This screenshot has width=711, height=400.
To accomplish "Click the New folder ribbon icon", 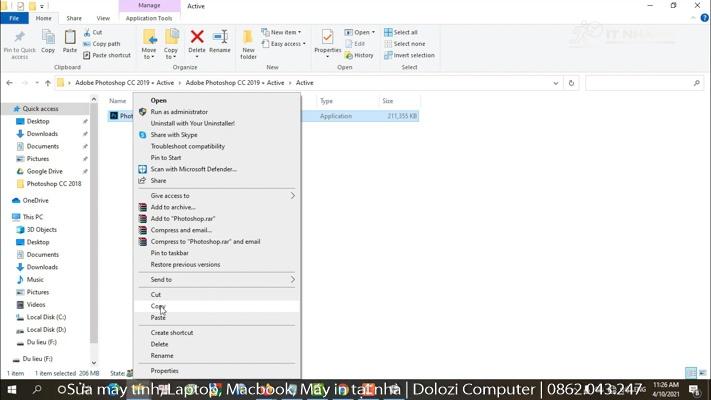I will coord(248,42).
